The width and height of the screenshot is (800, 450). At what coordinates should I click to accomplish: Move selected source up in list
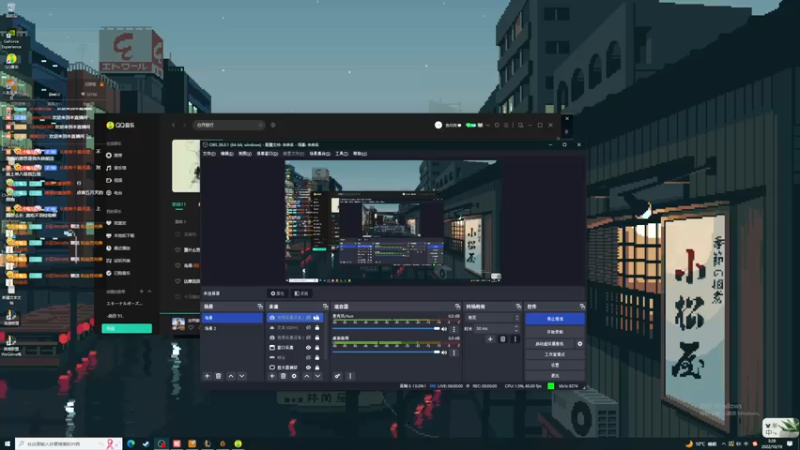click(x=306, y=376)
